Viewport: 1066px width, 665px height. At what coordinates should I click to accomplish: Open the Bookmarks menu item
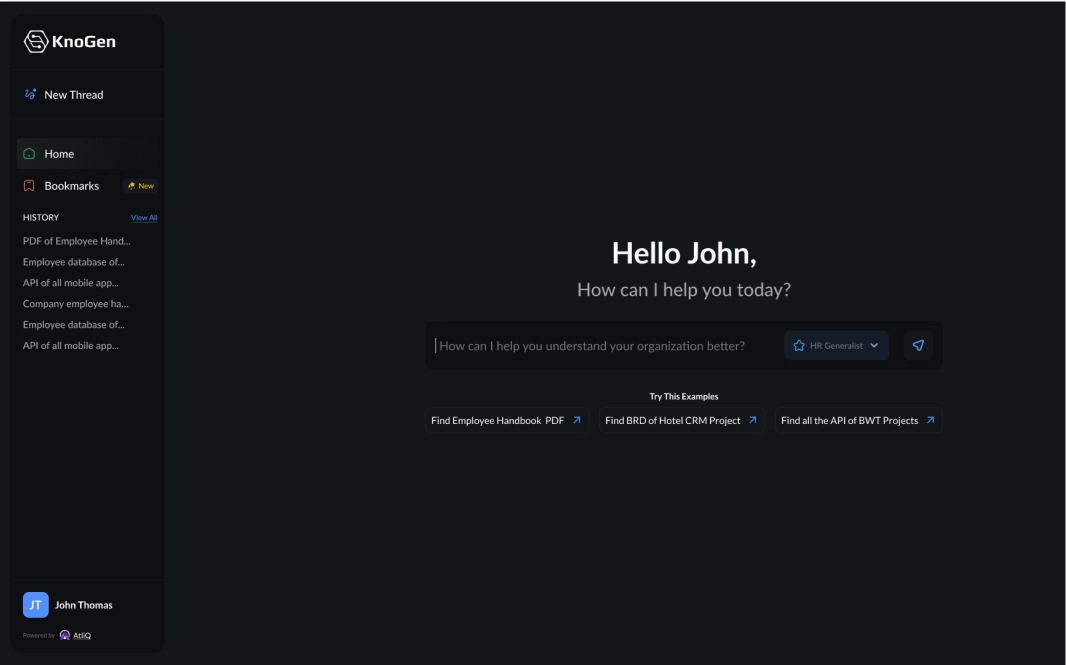pyautogui.click(x=71, y=186)
